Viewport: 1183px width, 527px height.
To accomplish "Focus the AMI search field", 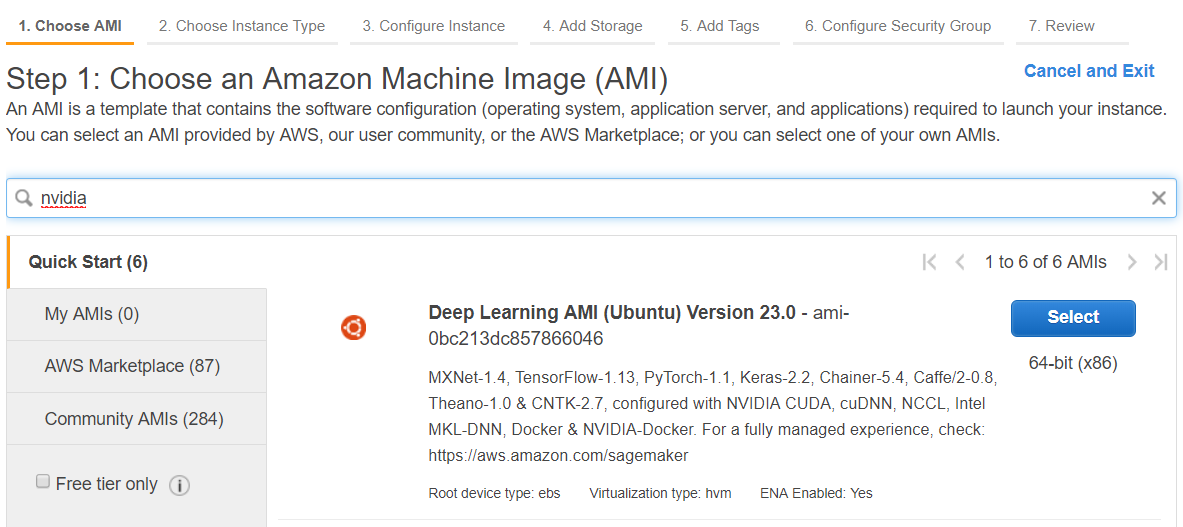I will [591, 198].
